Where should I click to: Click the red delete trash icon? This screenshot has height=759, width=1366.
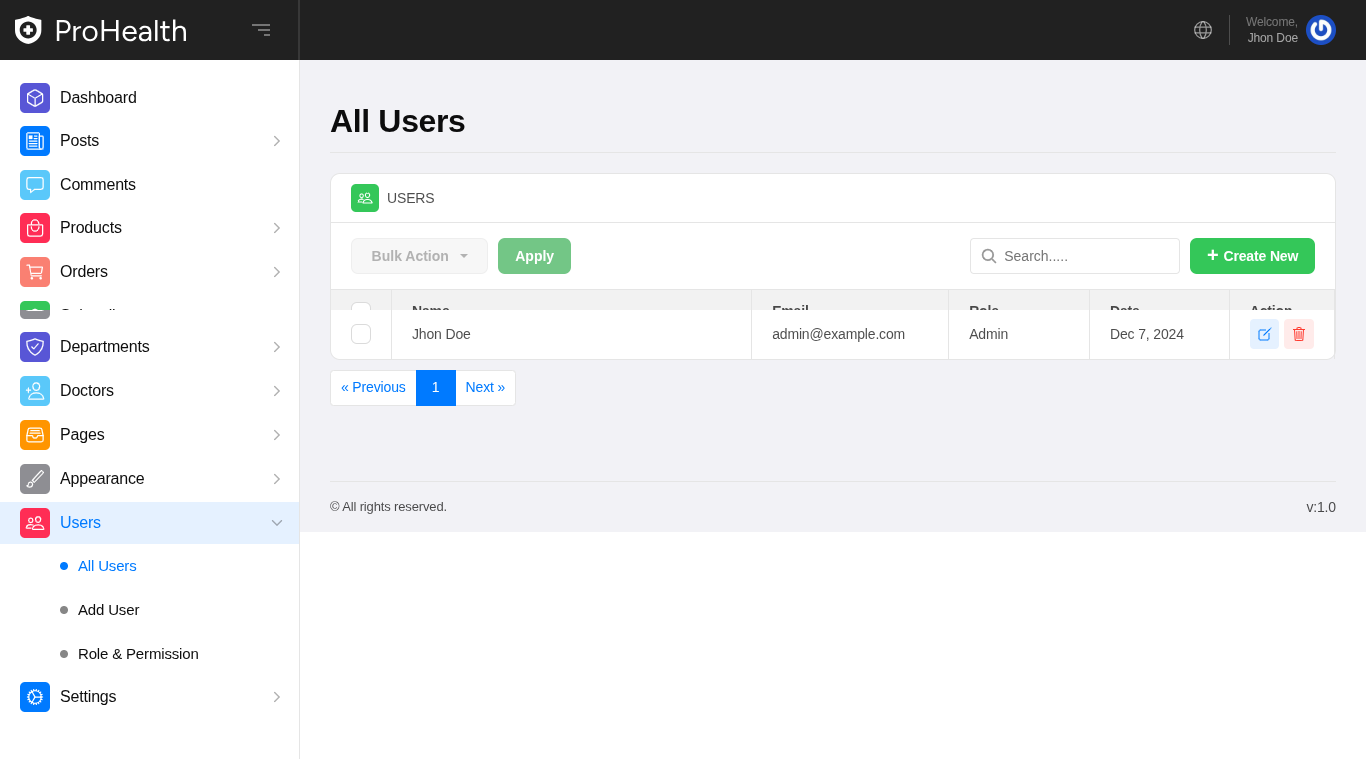[x=1299, y=334]
